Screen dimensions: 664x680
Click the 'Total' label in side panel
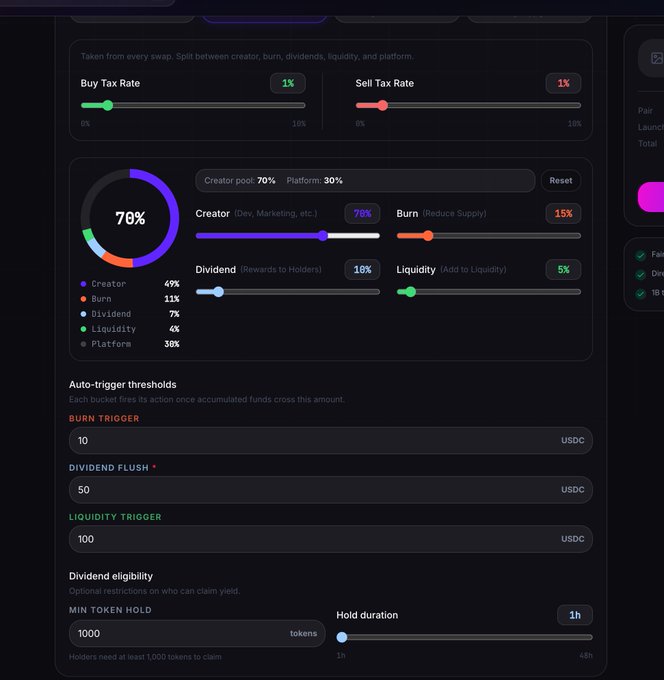[648, 144]
